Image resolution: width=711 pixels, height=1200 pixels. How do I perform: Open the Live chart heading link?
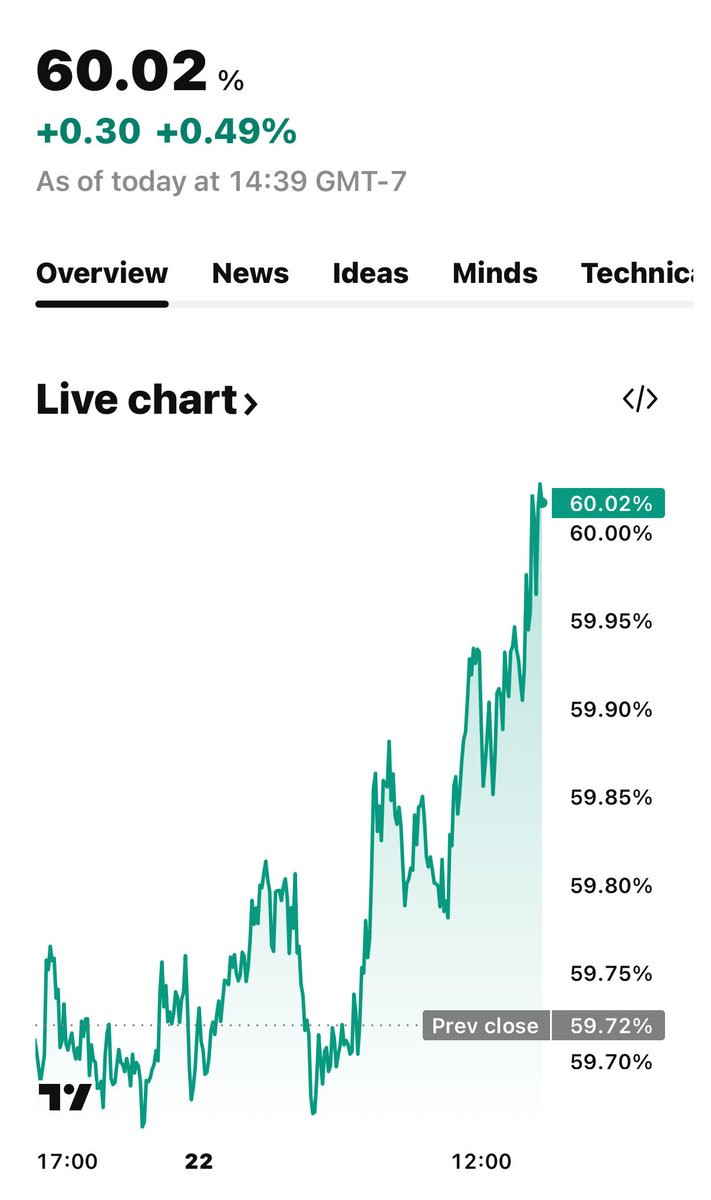pyautogui.click(x=147, y=400)
